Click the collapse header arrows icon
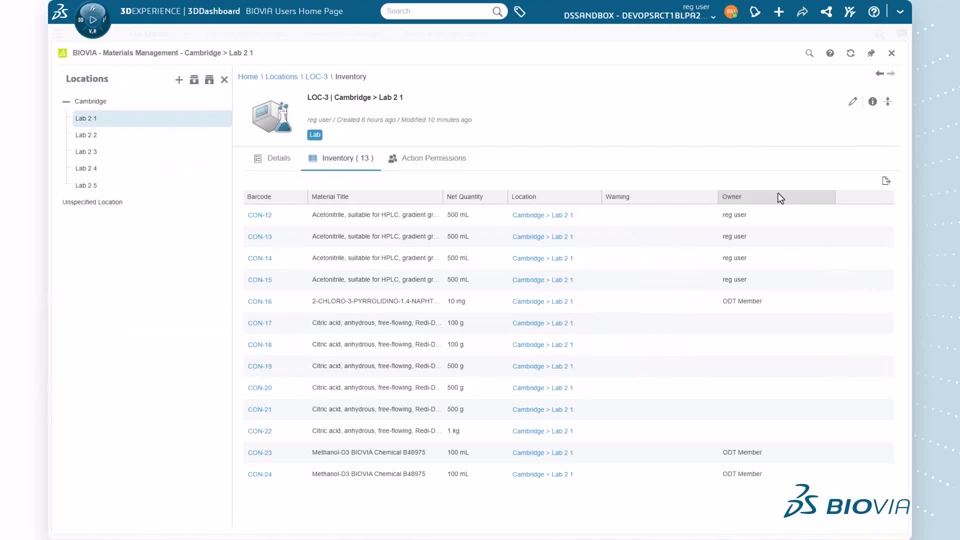The image size is (960, 540). pos(888,102)
